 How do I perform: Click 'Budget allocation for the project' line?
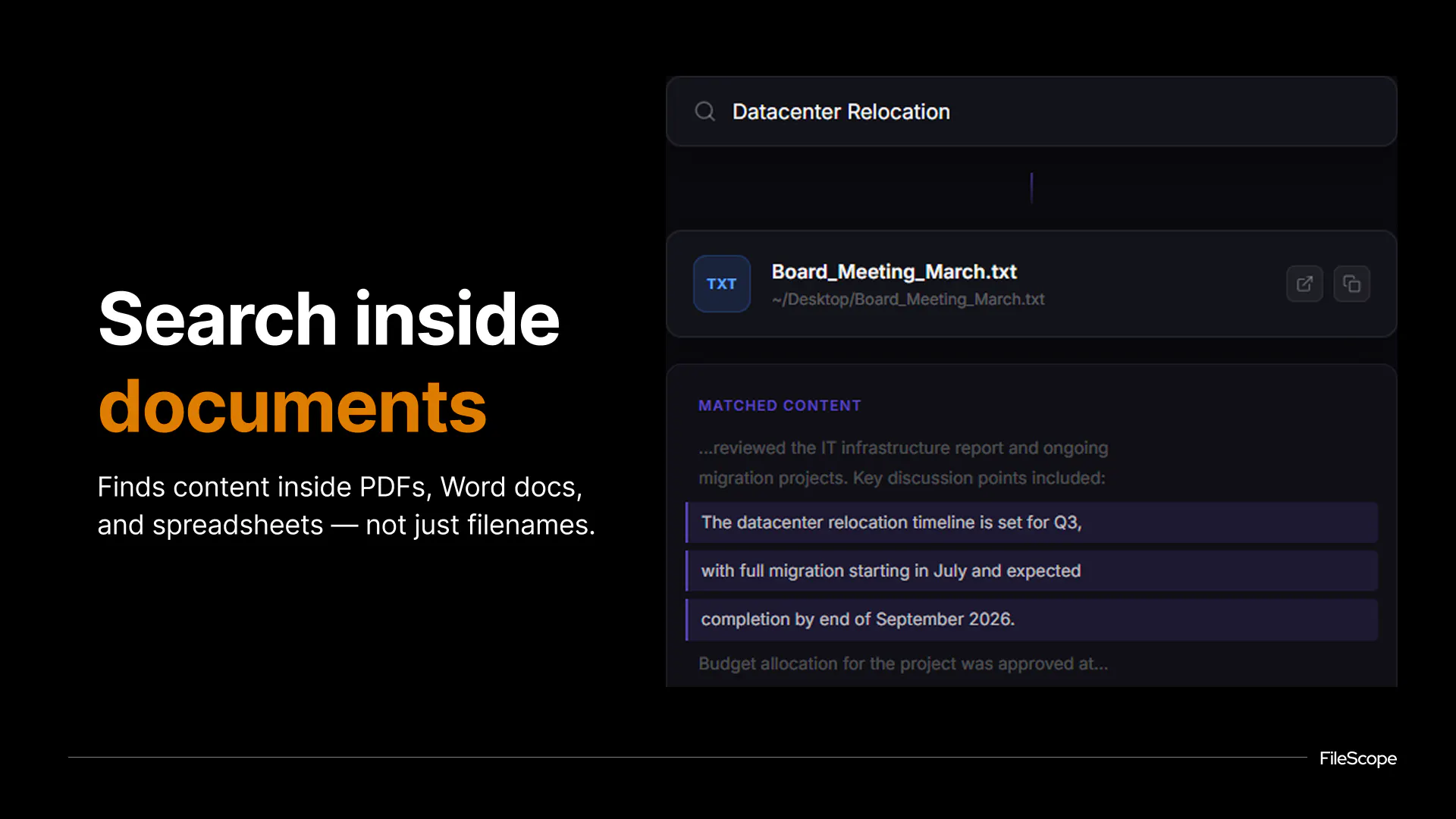[903, 664]
